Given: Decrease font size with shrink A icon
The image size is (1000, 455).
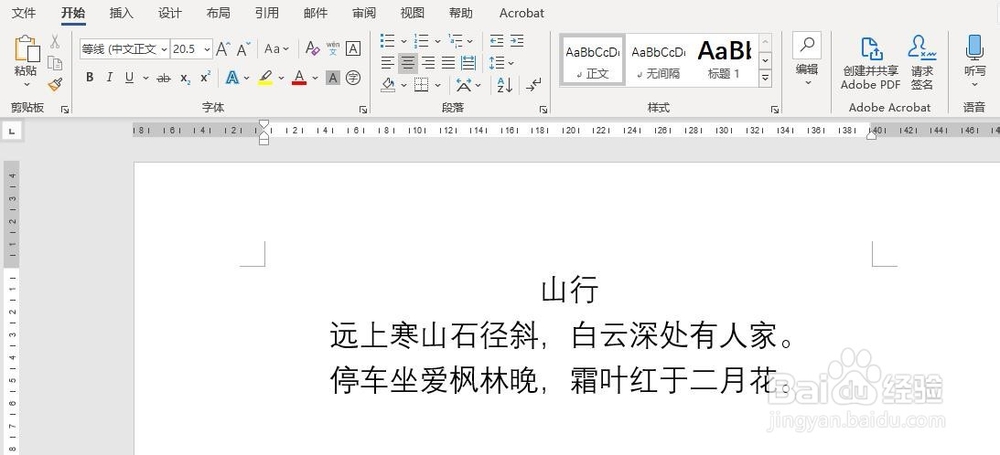Looking at the screenshot, I should click(x=244, y=48).
